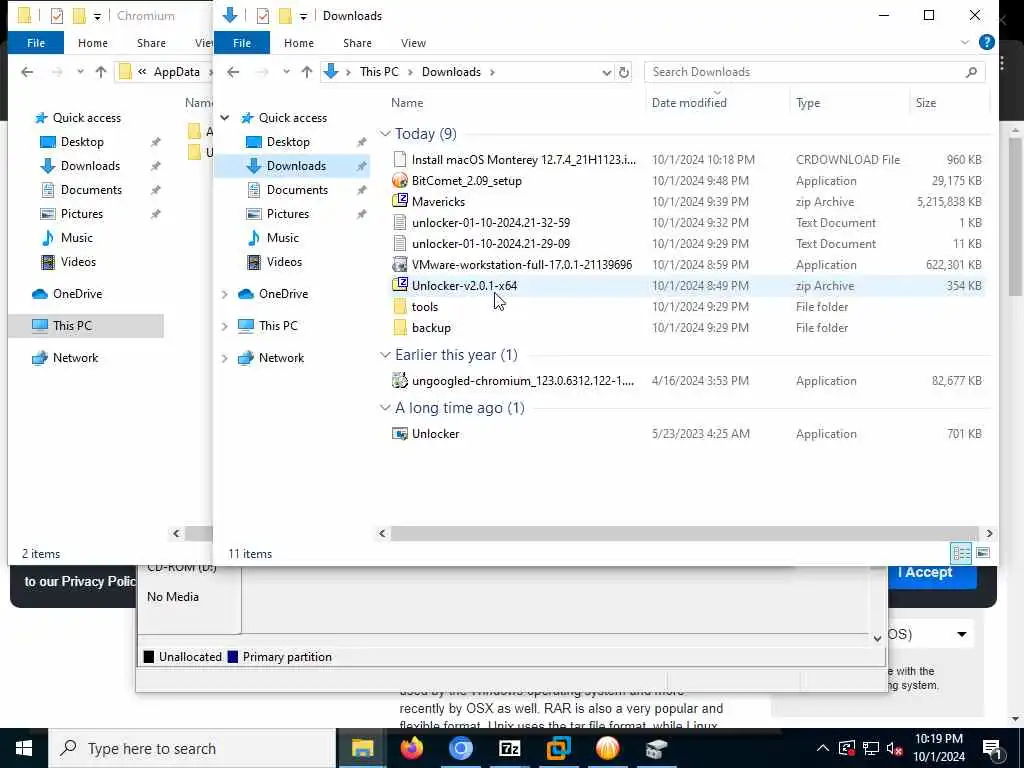Select the Unlocker-v2.0.1-x64 zip icon
The width and height of the screenshot is (1024, 768).
click(400, 285)
